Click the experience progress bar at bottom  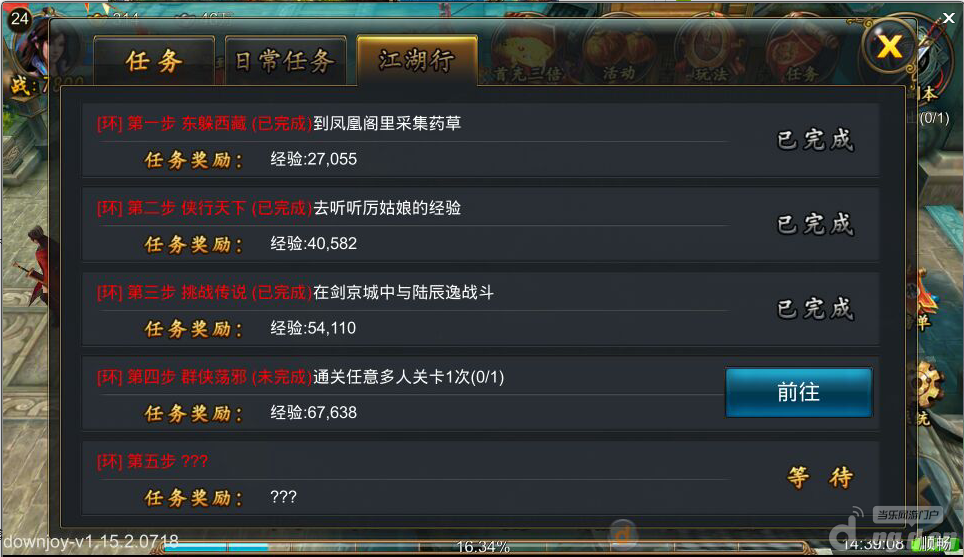(483, 547)
